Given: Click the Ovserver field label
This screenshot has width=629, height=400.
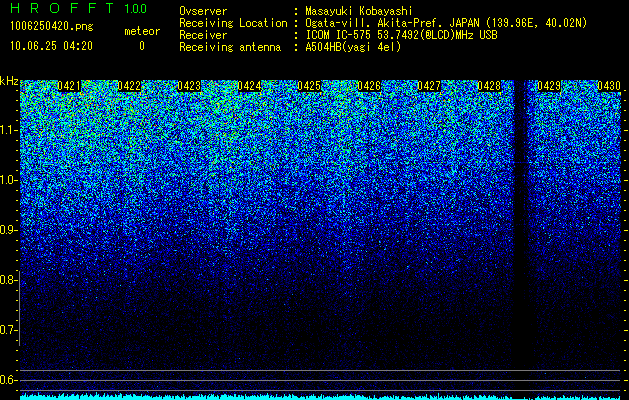Looking at the screenshot, I should click(203, 11).
